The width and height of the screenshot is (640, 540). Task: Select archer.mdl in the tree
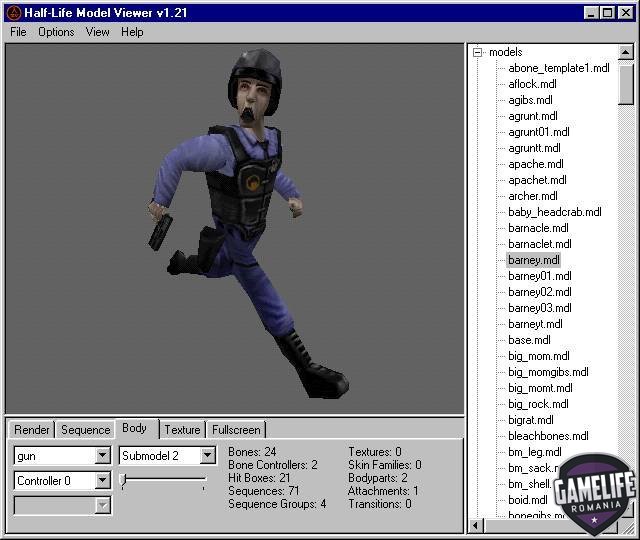(x=533, y=196)
